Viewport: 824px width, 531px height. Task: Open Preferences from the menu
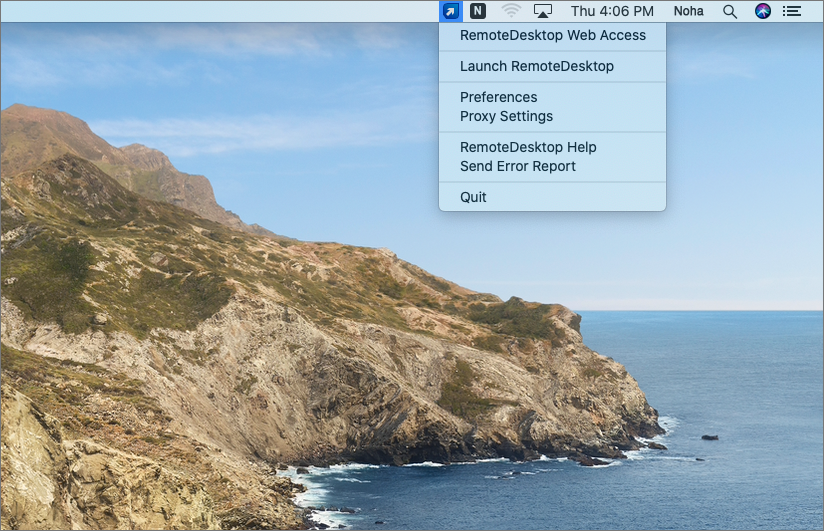498,97
